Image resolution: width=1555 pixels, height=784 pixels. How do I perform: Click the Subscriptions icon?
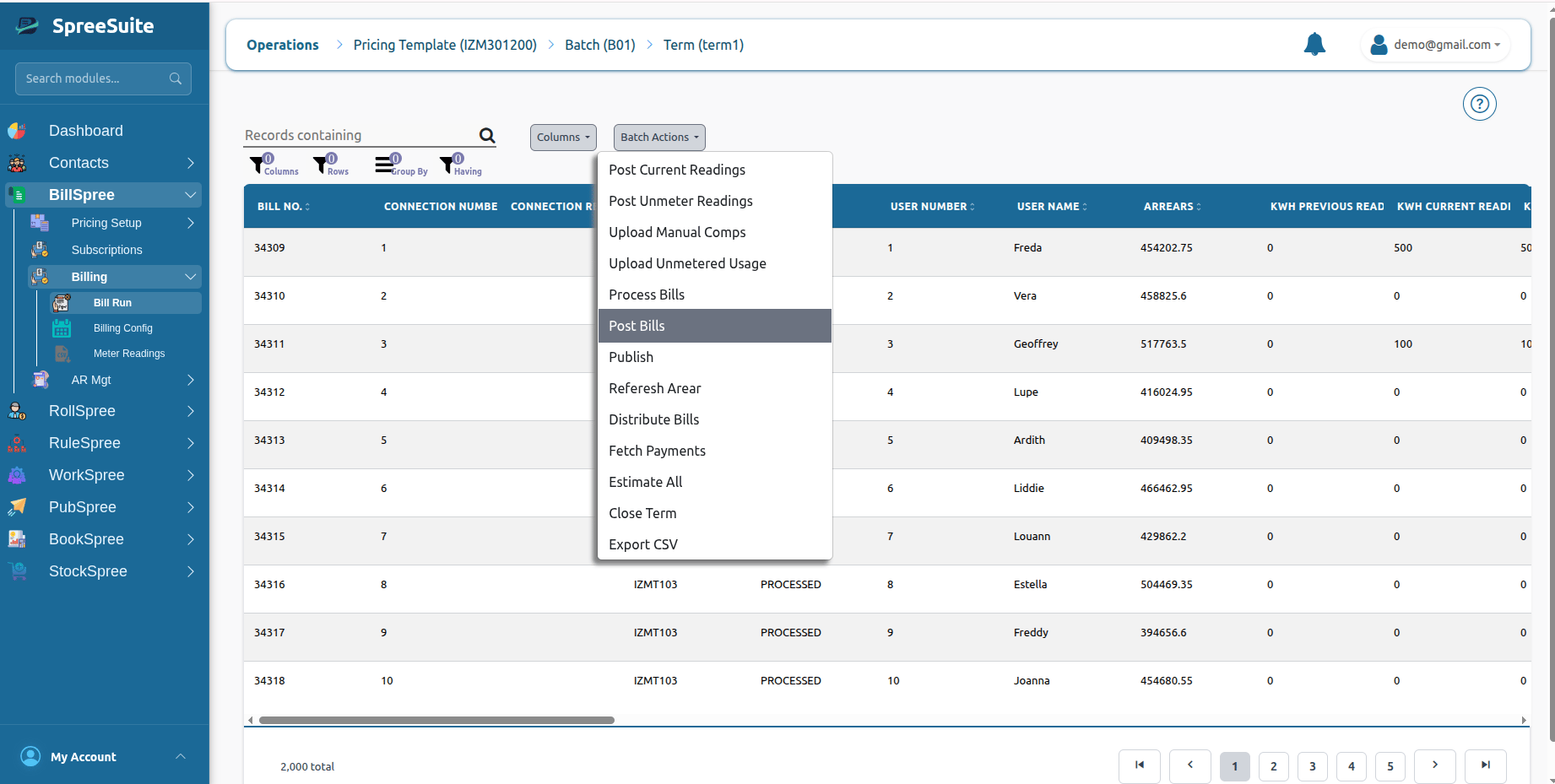point(40,250)
